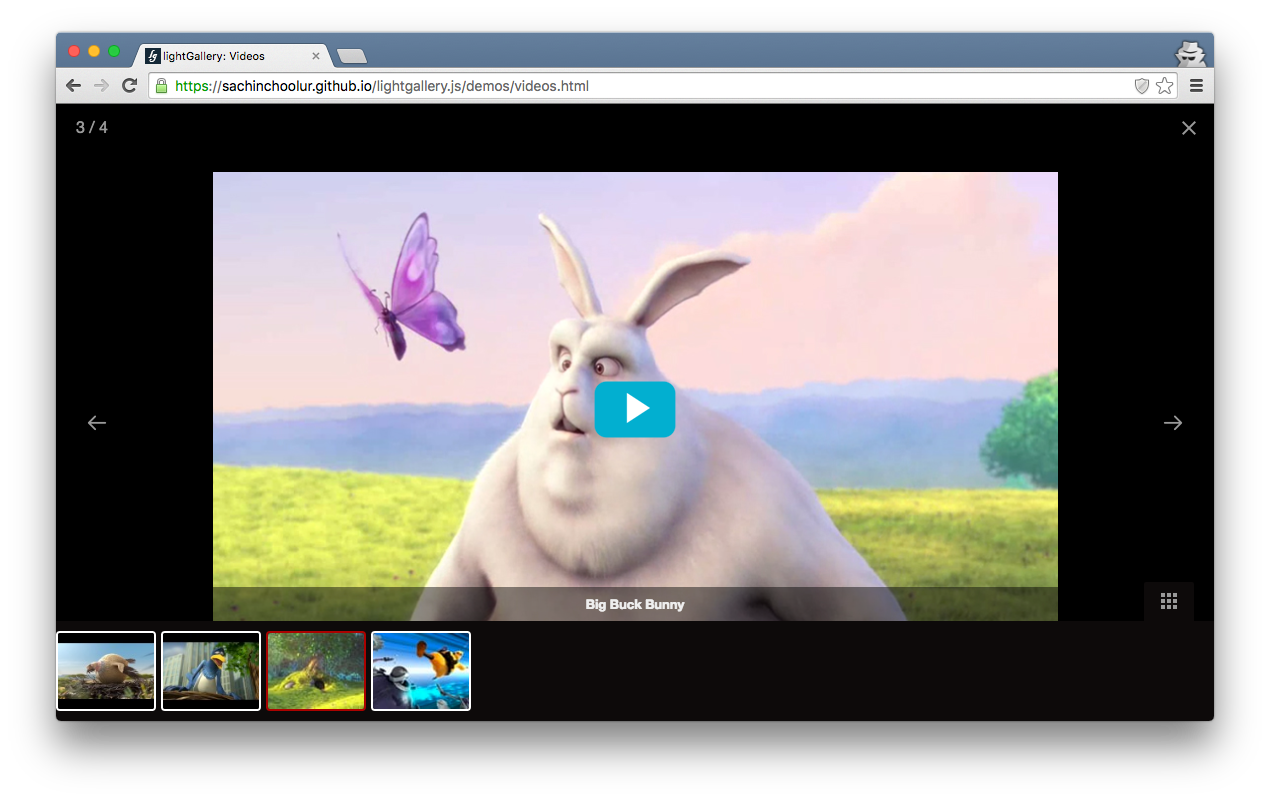Close the lightGallery overlay
Screen dimensions: 1270x801
click(x=1189, y=128)
